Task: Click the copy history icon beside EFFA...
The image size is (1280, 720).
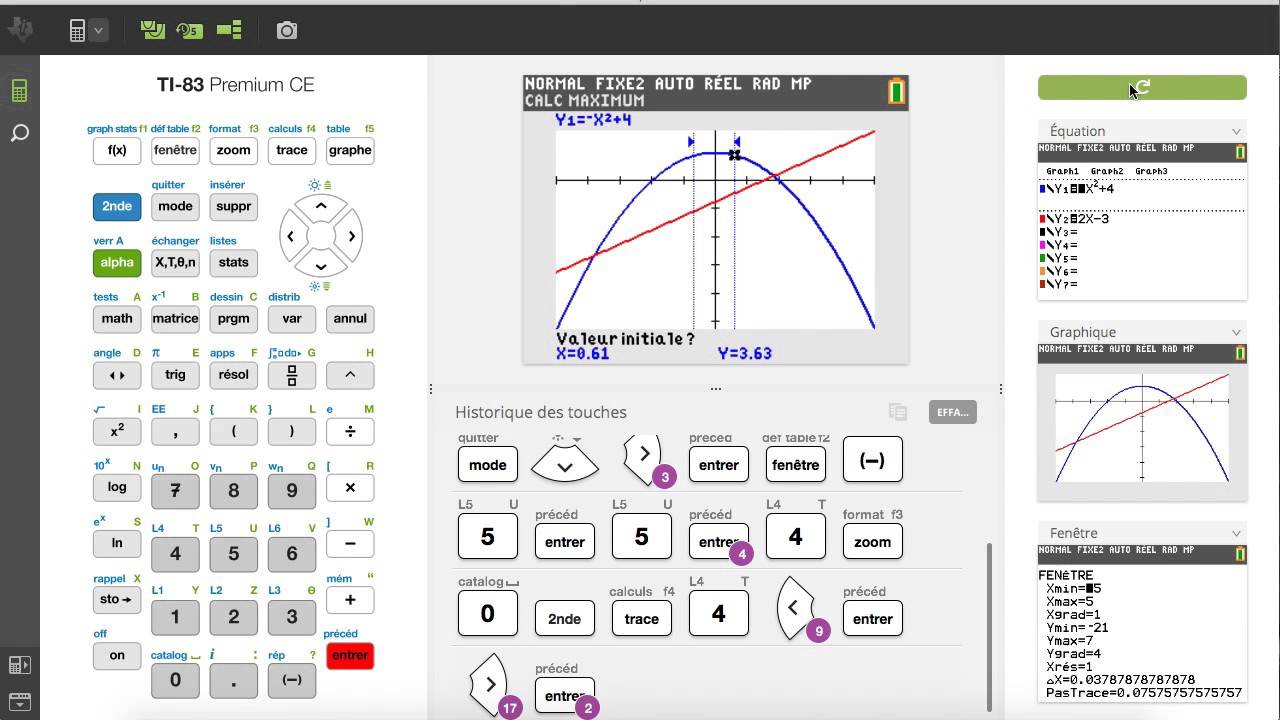Action: point(898,412)
